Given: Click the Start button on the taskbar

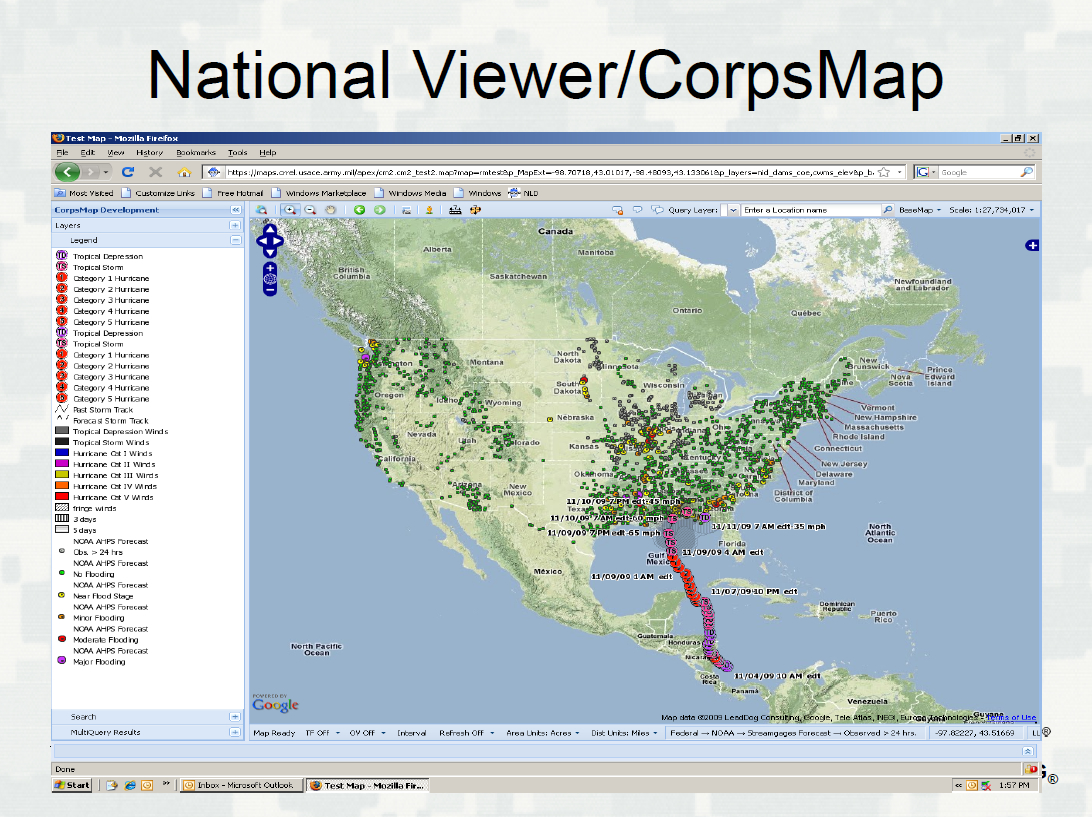Looking at the screenshot, I should point(73,784).
